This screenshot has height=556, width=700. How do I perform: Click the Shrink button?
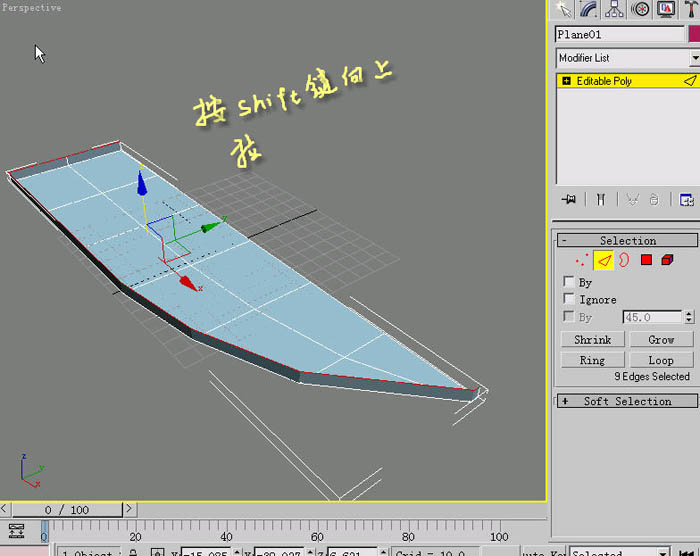coord(592,339)
